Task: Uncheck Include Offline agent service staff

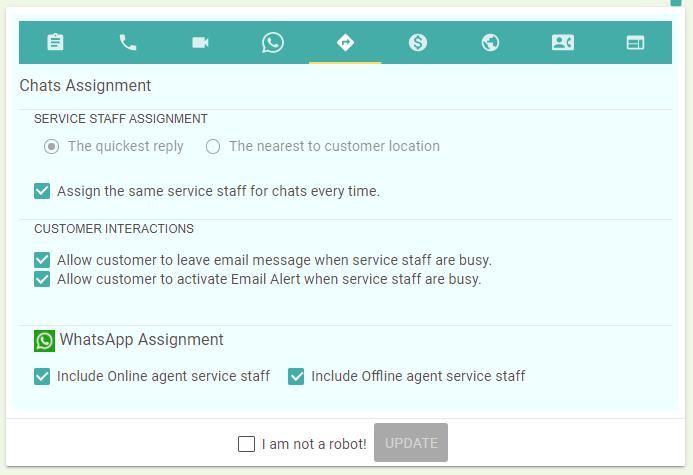Action: point(296,376)
